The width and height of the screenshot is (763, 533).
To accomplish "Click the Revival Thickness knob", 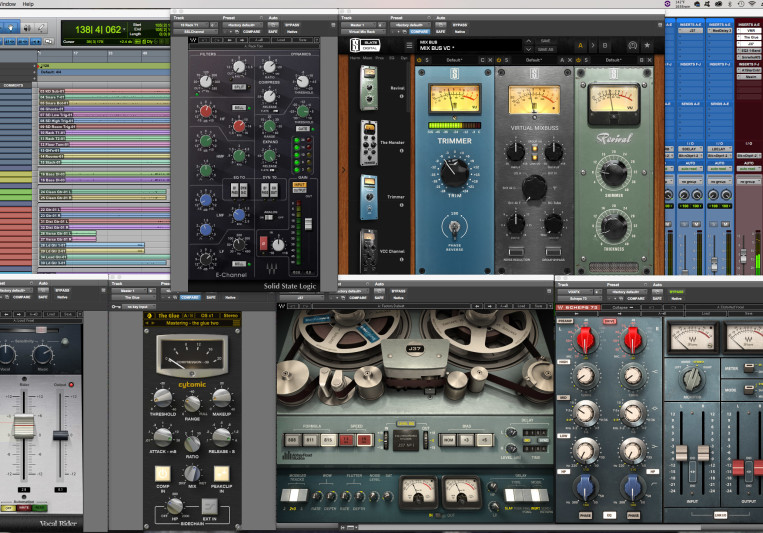I will (x=614, y=227).
